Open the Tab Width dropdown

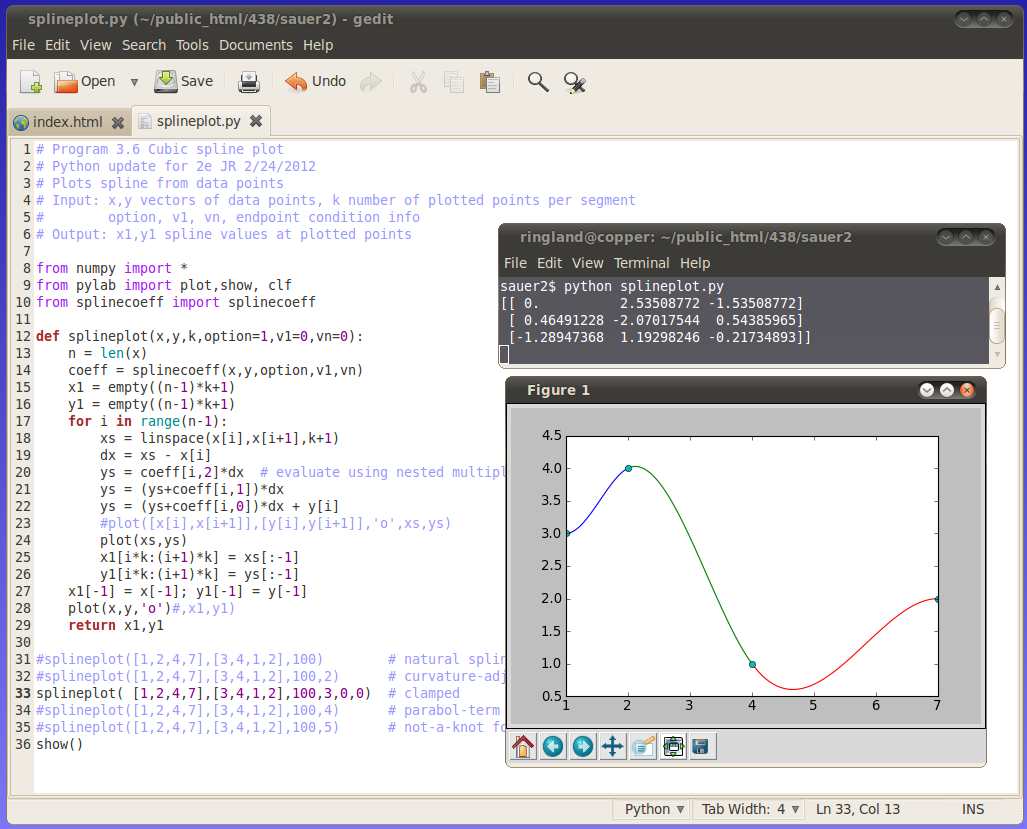click(750, 809)
